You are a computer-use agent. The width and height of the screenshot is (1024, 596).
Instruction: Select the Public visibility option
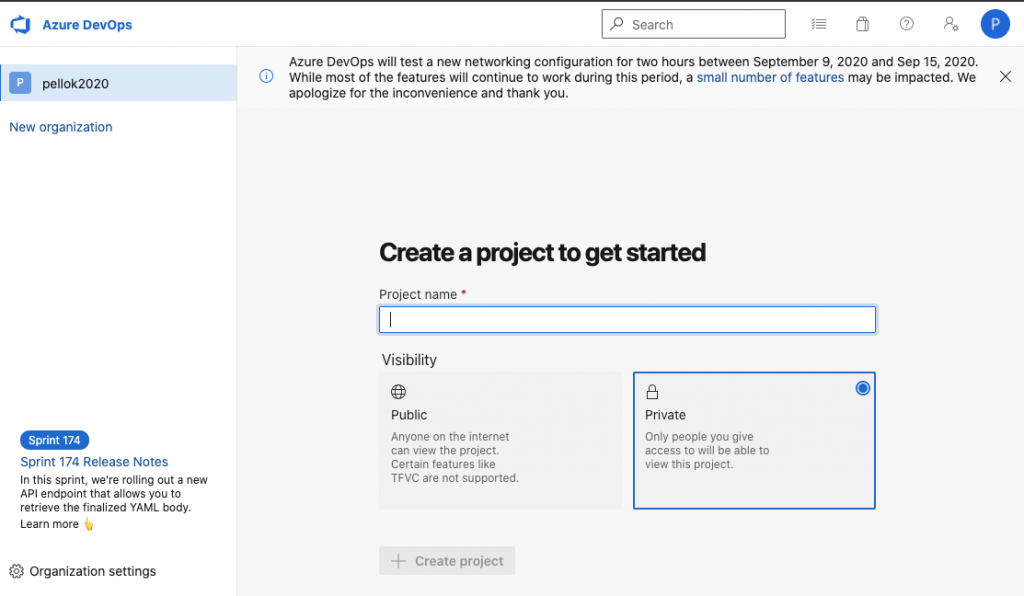point(500,441)
